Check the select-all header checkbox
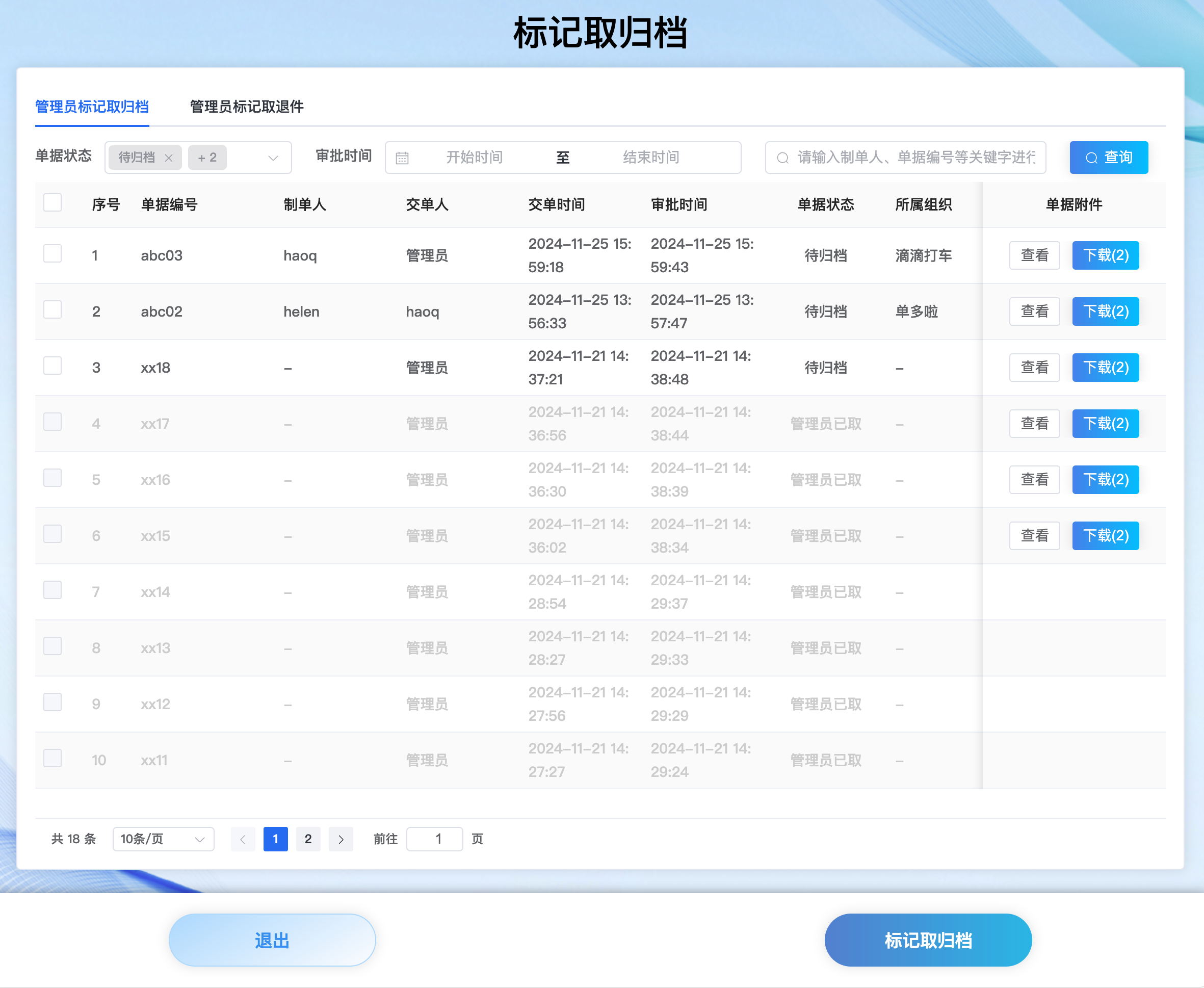The height and width of the screenshot is (988, 1204). (x=53, y=202)
